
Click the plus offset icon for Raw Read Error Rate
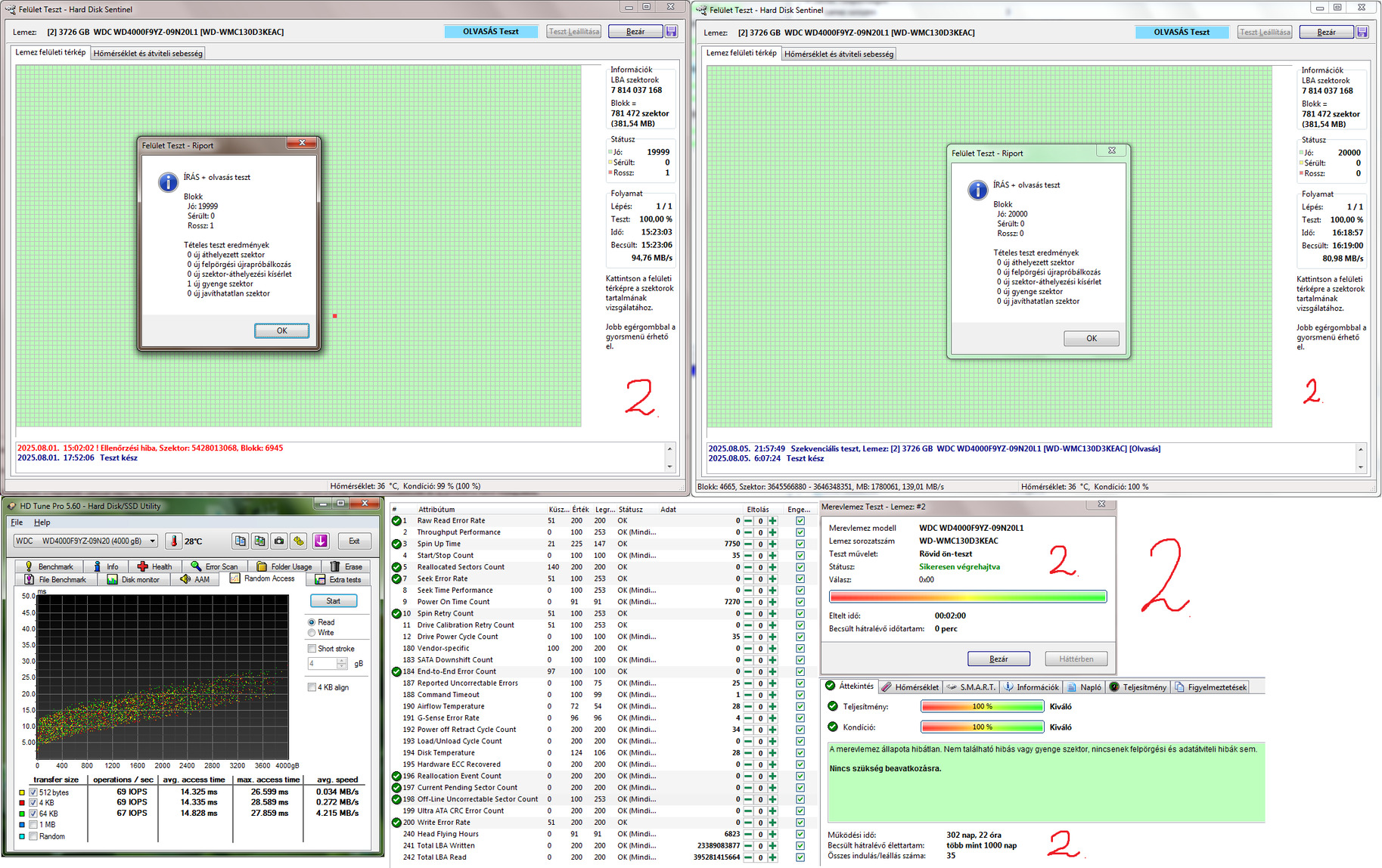(772, 521)
